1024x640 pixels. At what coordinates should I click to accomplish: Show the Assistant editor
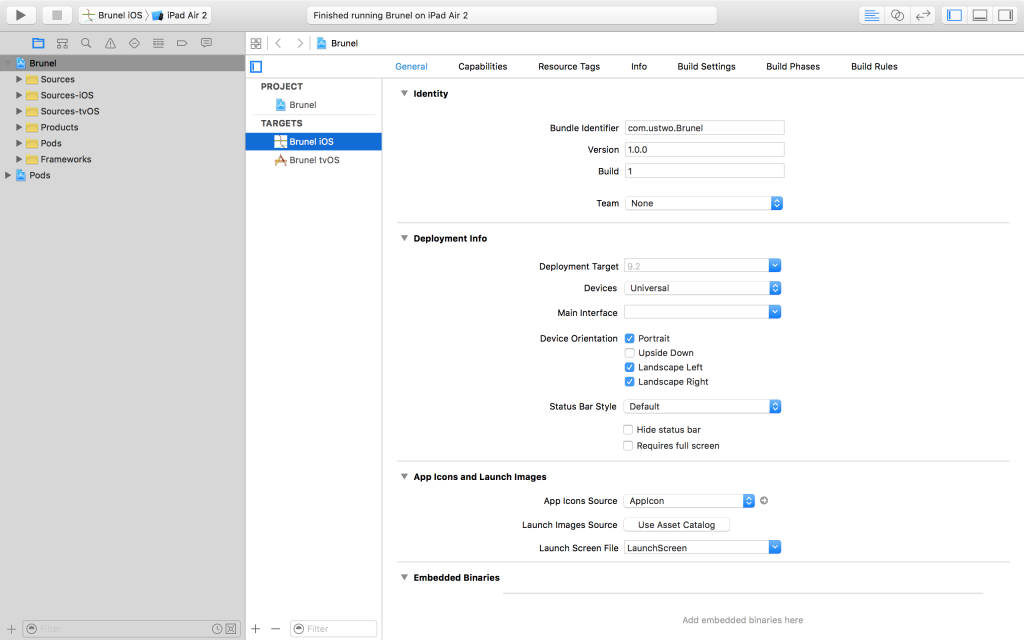click(x=897, y=15)
